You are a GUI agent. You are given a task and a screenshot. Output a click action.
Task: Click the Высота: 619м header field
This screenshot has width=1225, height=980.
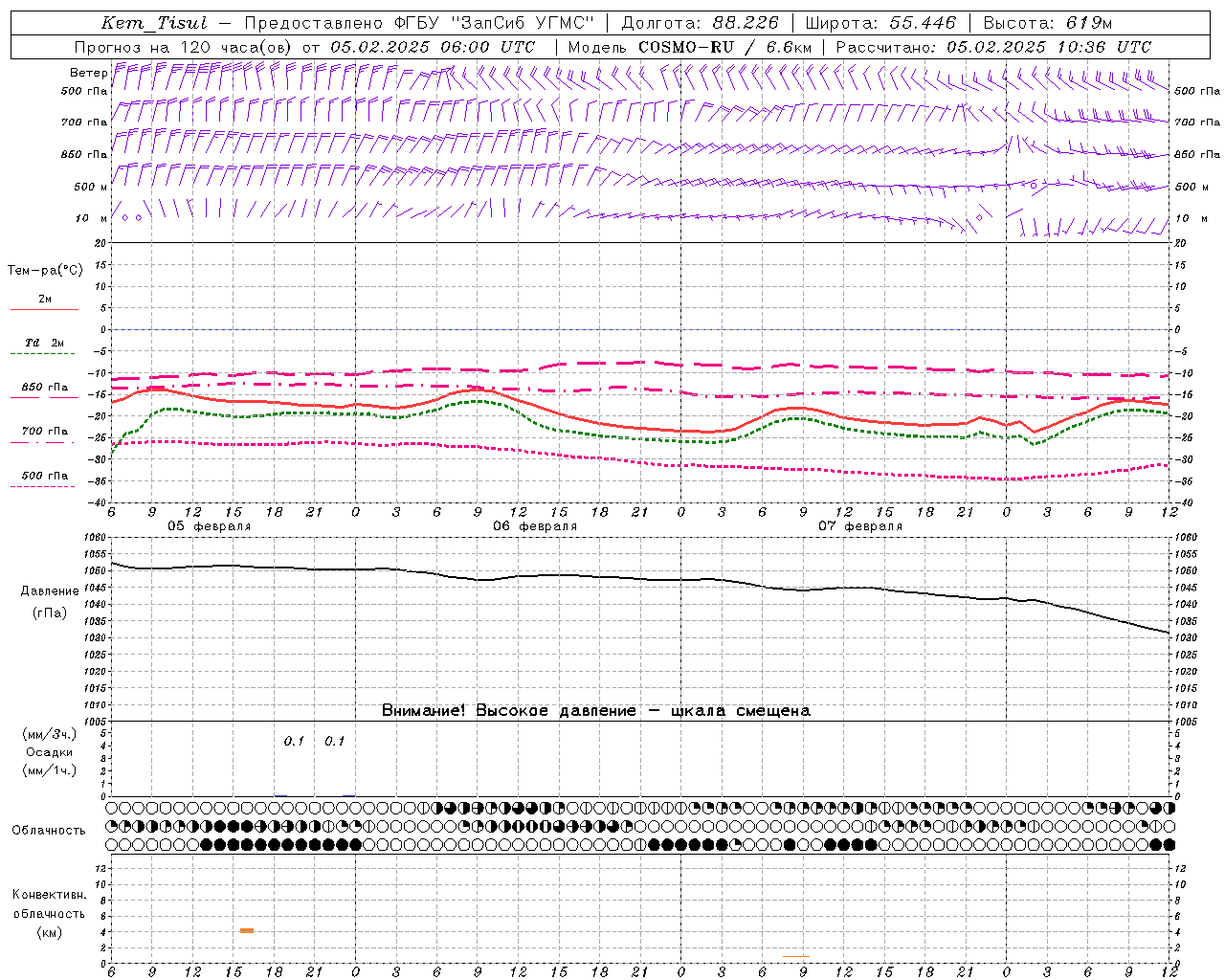[1048, 23]
